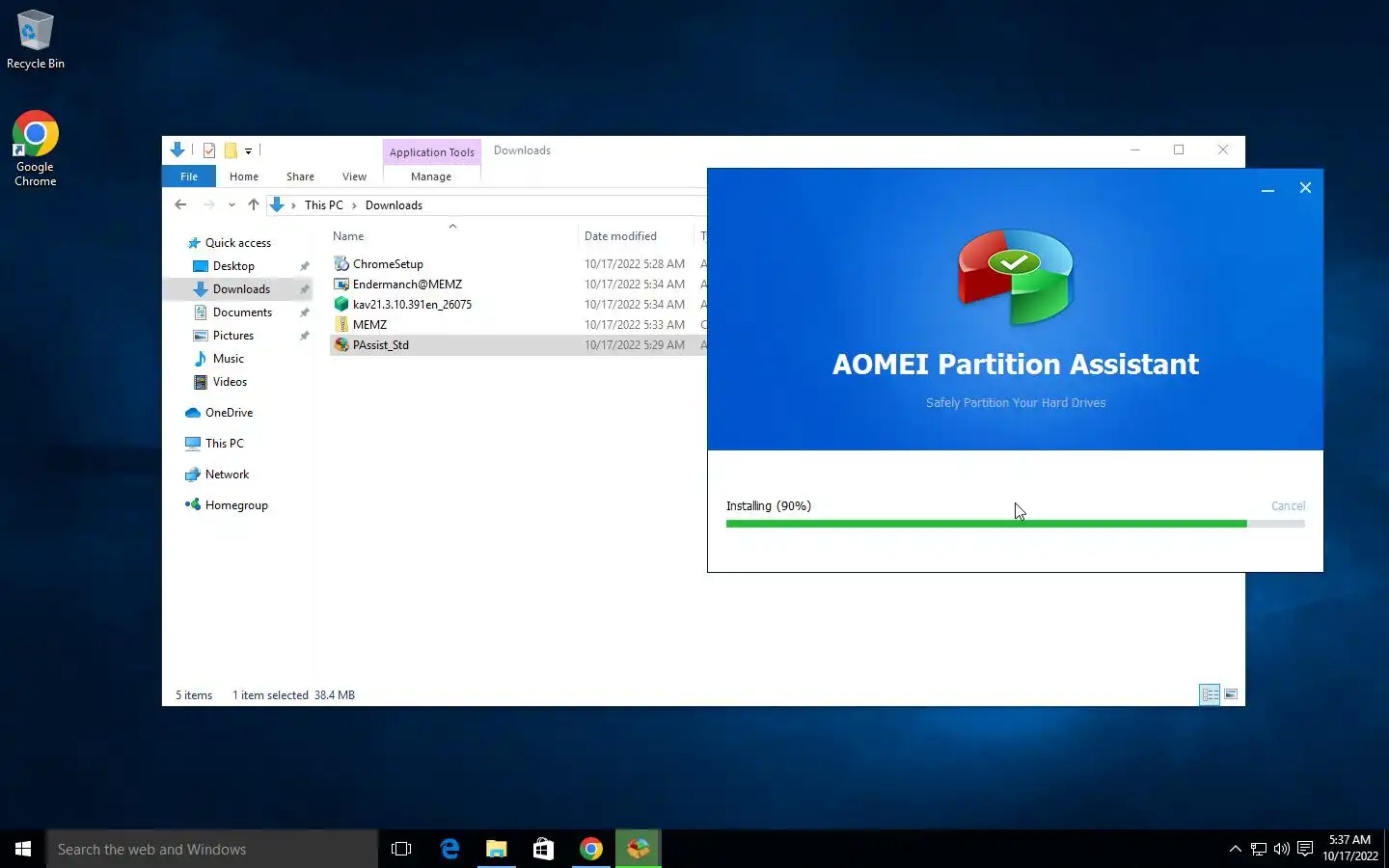Click the ChromeSetup file icon
This screenshot has height=868, width=1389.
pyautogui.click(x=340, y=263)
